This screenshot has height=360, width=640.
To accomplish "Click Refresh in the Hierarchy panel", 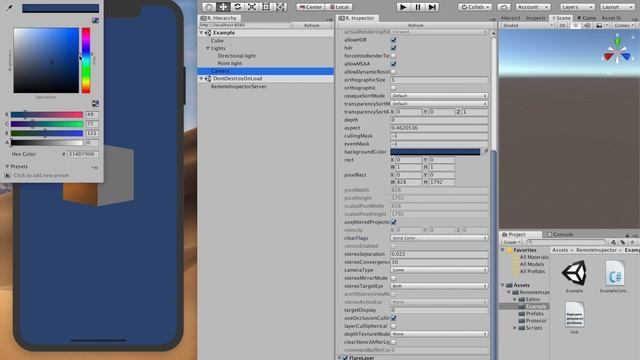I will tap(312, 25).
